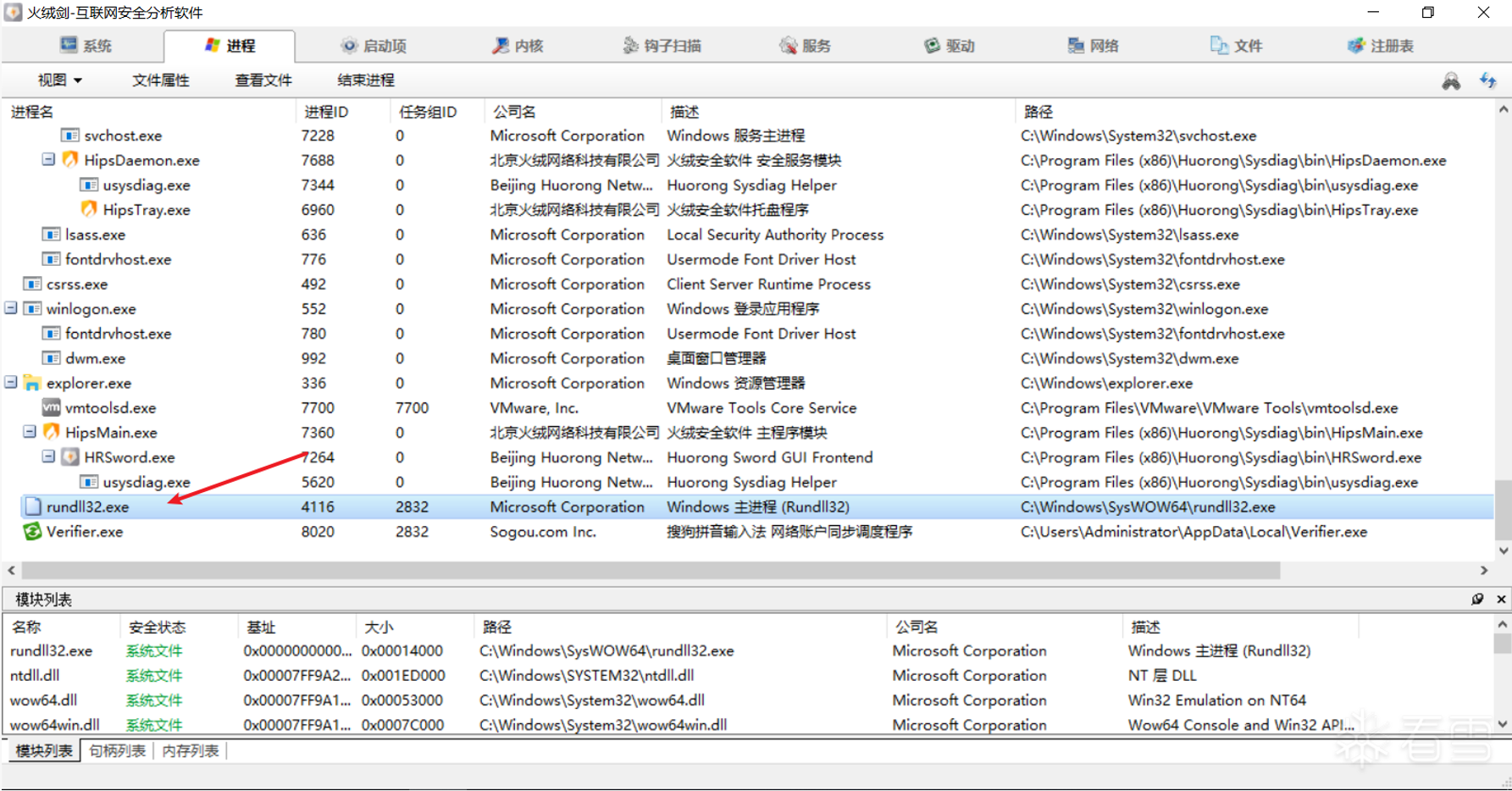This screenshot has width=1512, height=791.
Task: Select the HipsTray.exe shield icon
Action: click(89, 209)
